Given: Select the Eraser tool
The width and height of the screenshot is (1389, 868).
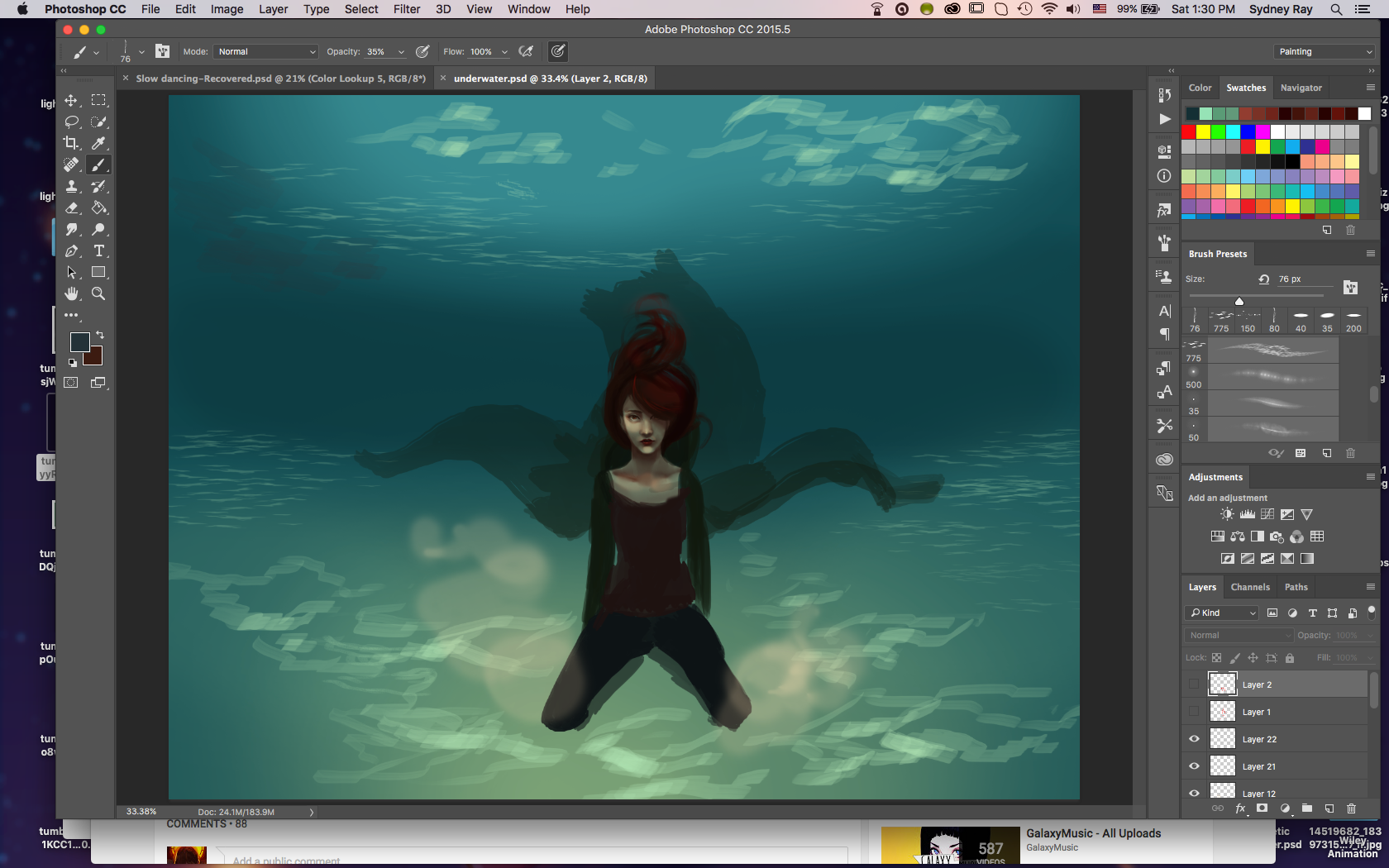Looking at the screenshot, I should pos(72,207).
